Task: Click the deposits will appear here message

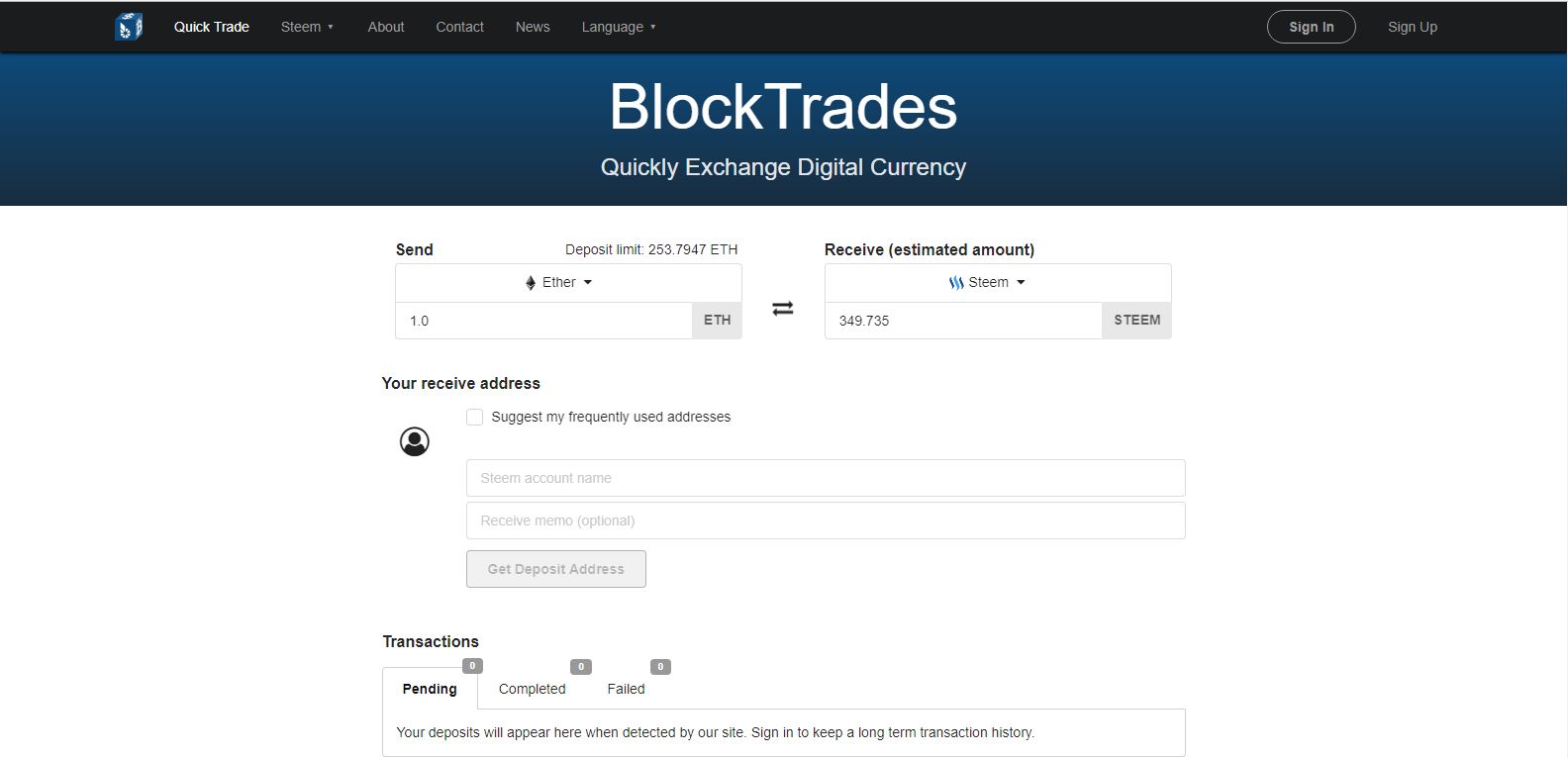Action: tap(715, 732)
